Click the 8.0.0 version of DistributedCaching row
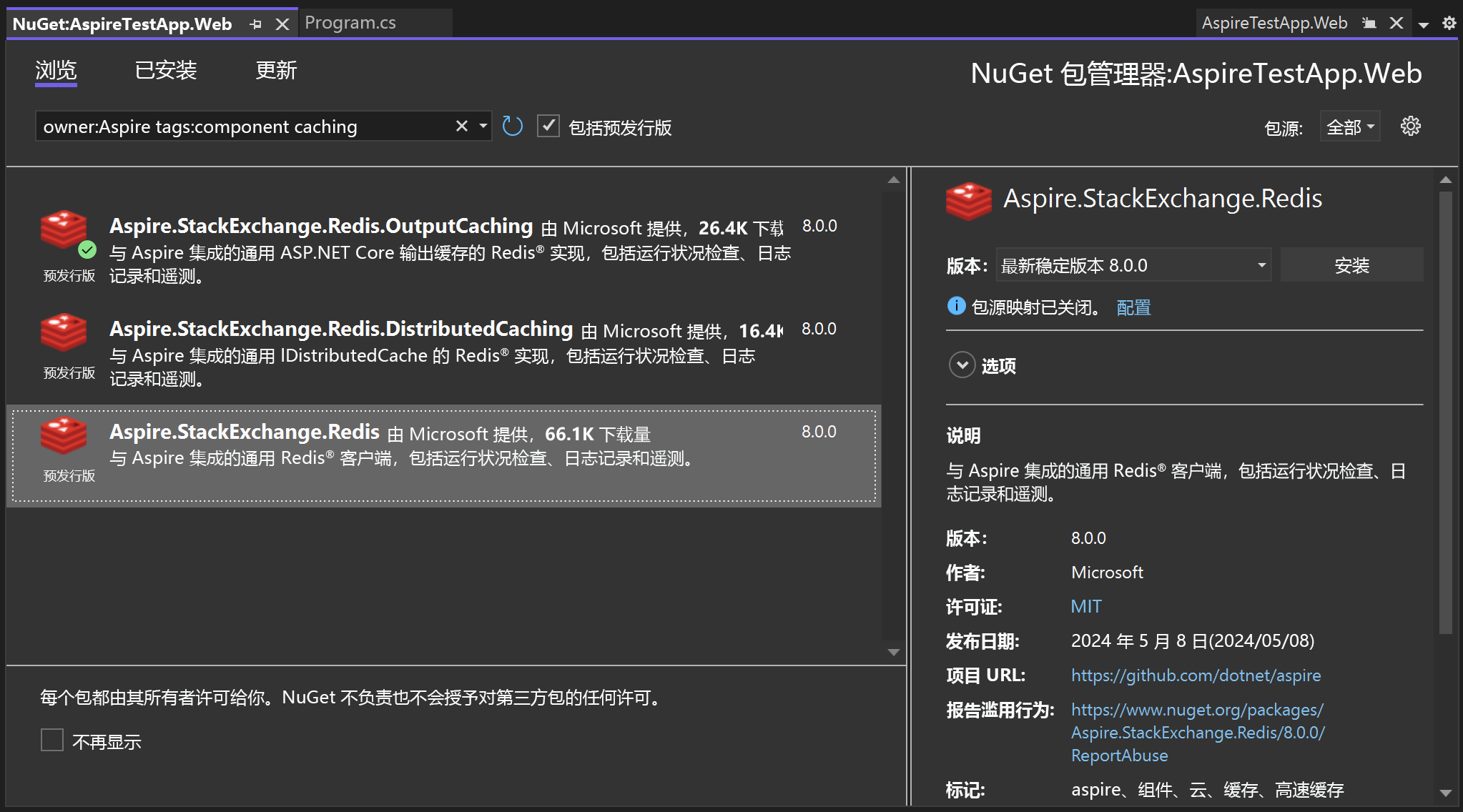This screenshot has width=1463, height=812. click(x=819, y=329)
